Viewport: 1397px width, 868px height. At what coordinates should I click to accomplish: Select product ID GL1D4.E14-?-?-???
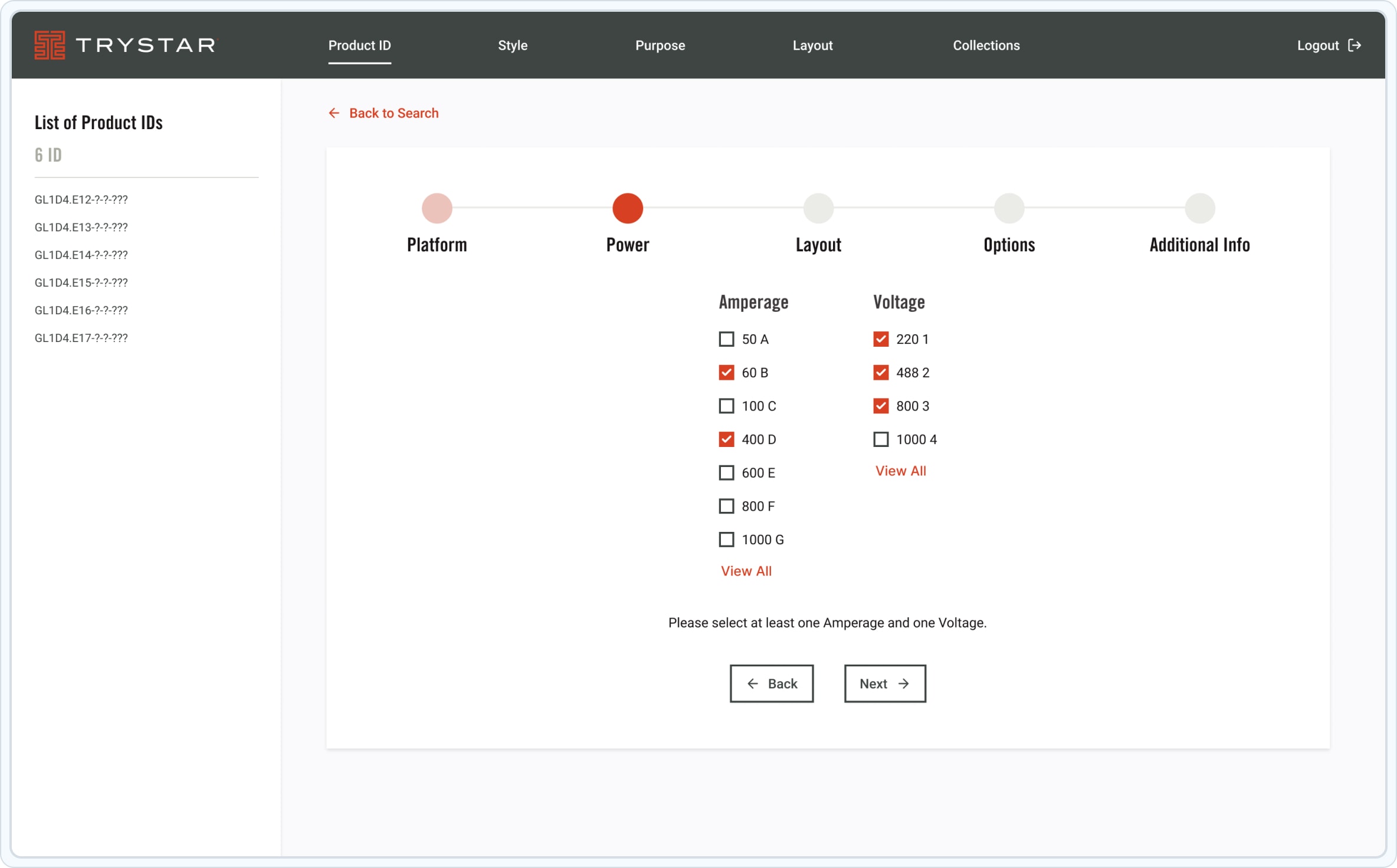coord(81,255)
